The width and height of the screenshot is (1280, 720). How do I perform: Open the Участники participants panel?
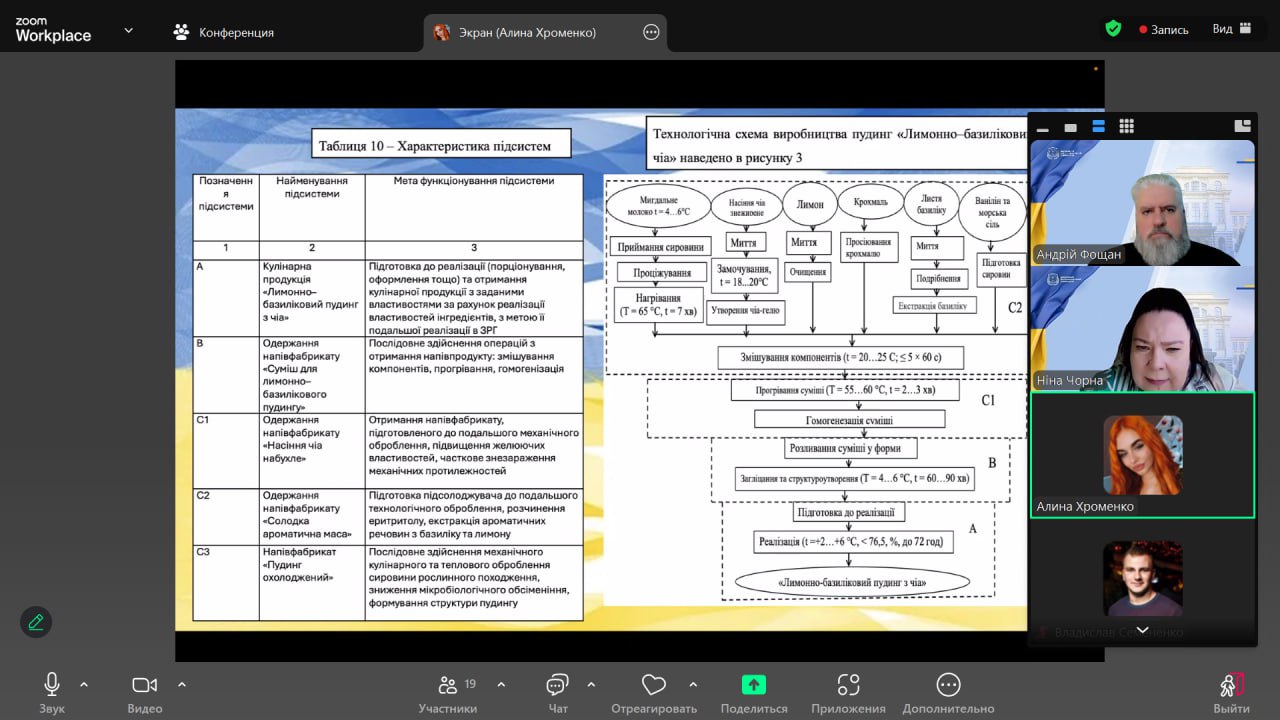point(449,692)
